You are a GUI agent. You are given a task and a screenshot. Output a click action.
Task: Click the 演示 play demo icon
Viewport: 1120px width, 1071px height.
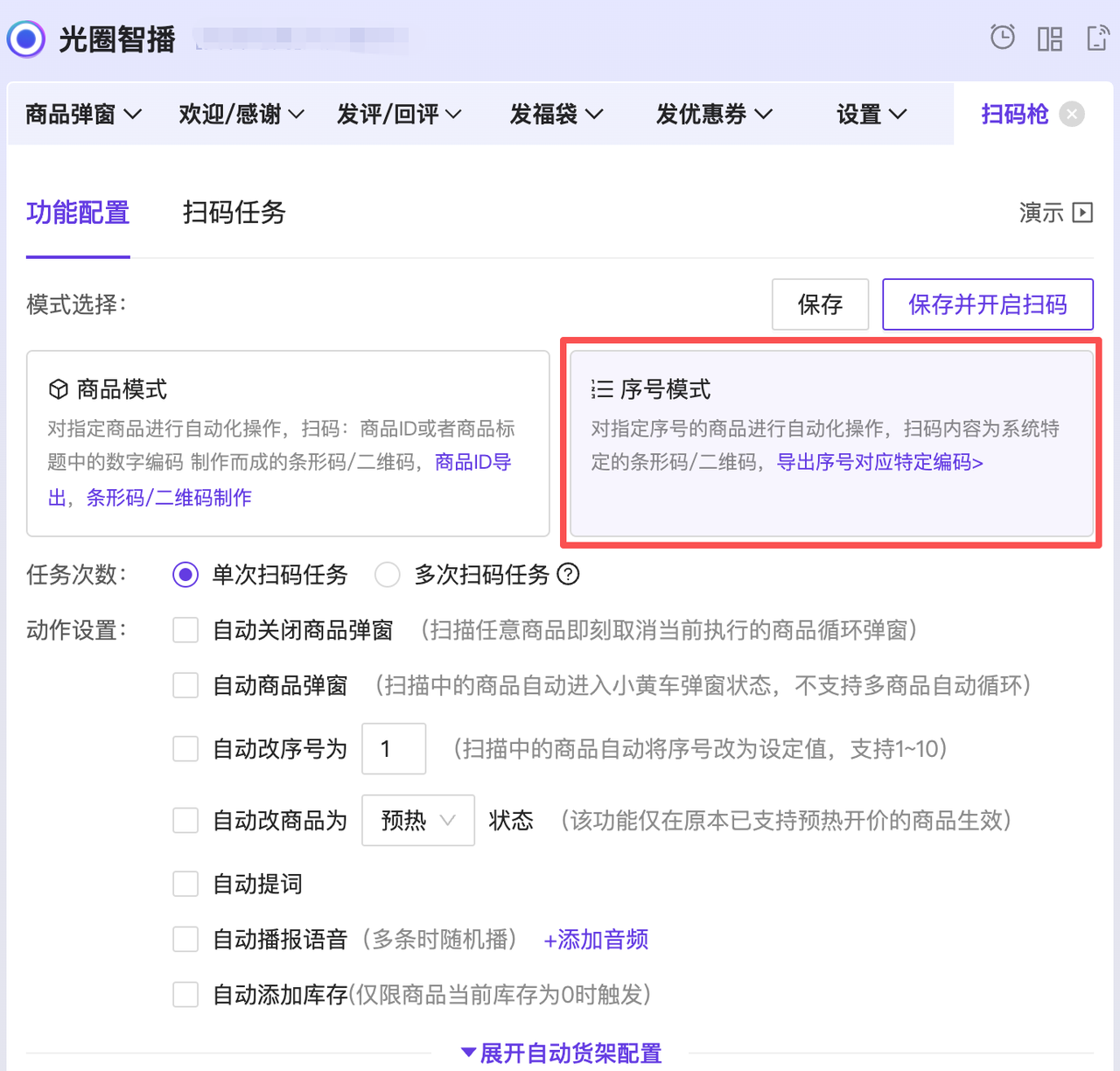(x=1084, y=213)
